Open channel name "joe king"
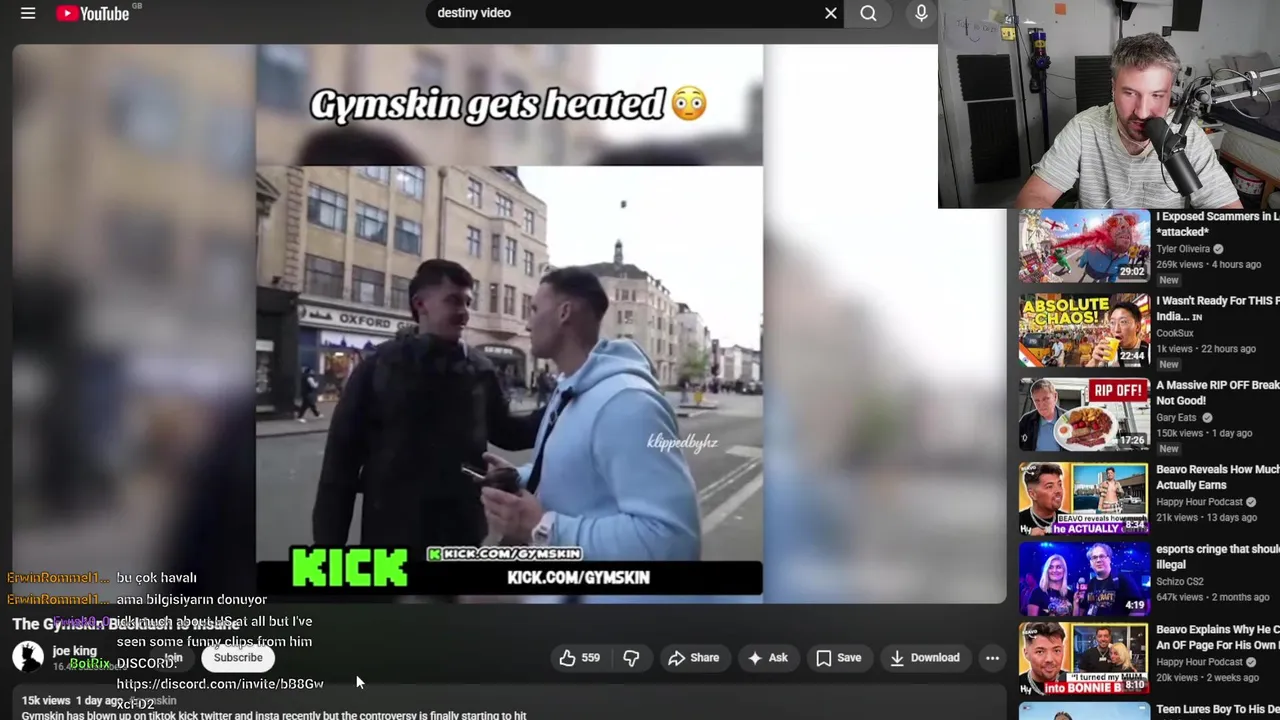Viewport: 1280px width, 720px height. pyautogui.click(x=75, y=651)
